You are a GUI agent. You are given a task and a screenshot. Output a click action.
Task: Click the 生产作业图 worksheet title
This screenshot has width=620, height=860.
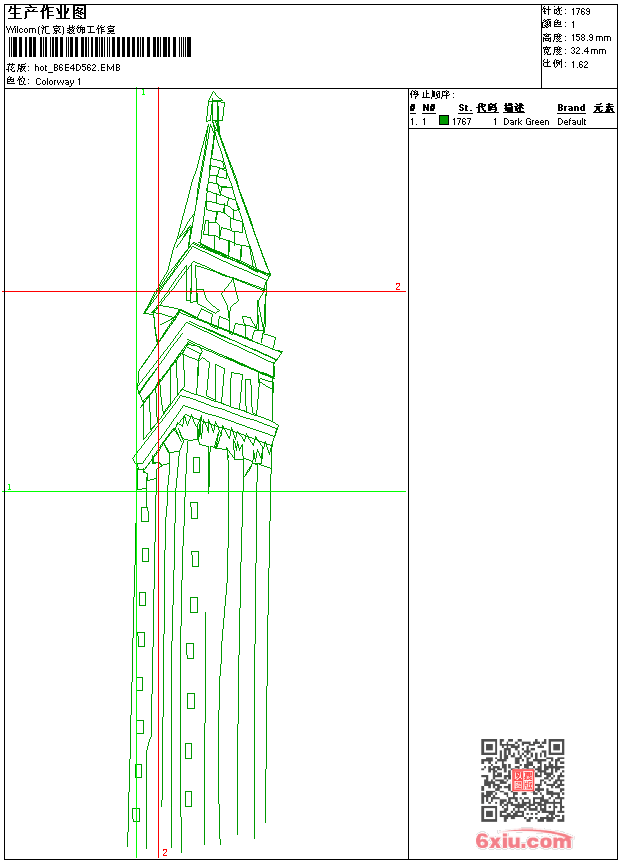pos(47,12)
